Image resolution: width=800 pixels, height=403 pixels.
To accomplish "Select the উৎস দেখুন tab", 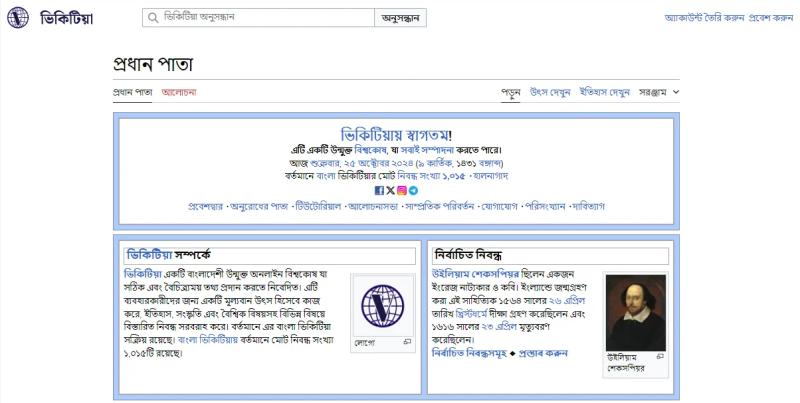I will click(x=550, y=92).
